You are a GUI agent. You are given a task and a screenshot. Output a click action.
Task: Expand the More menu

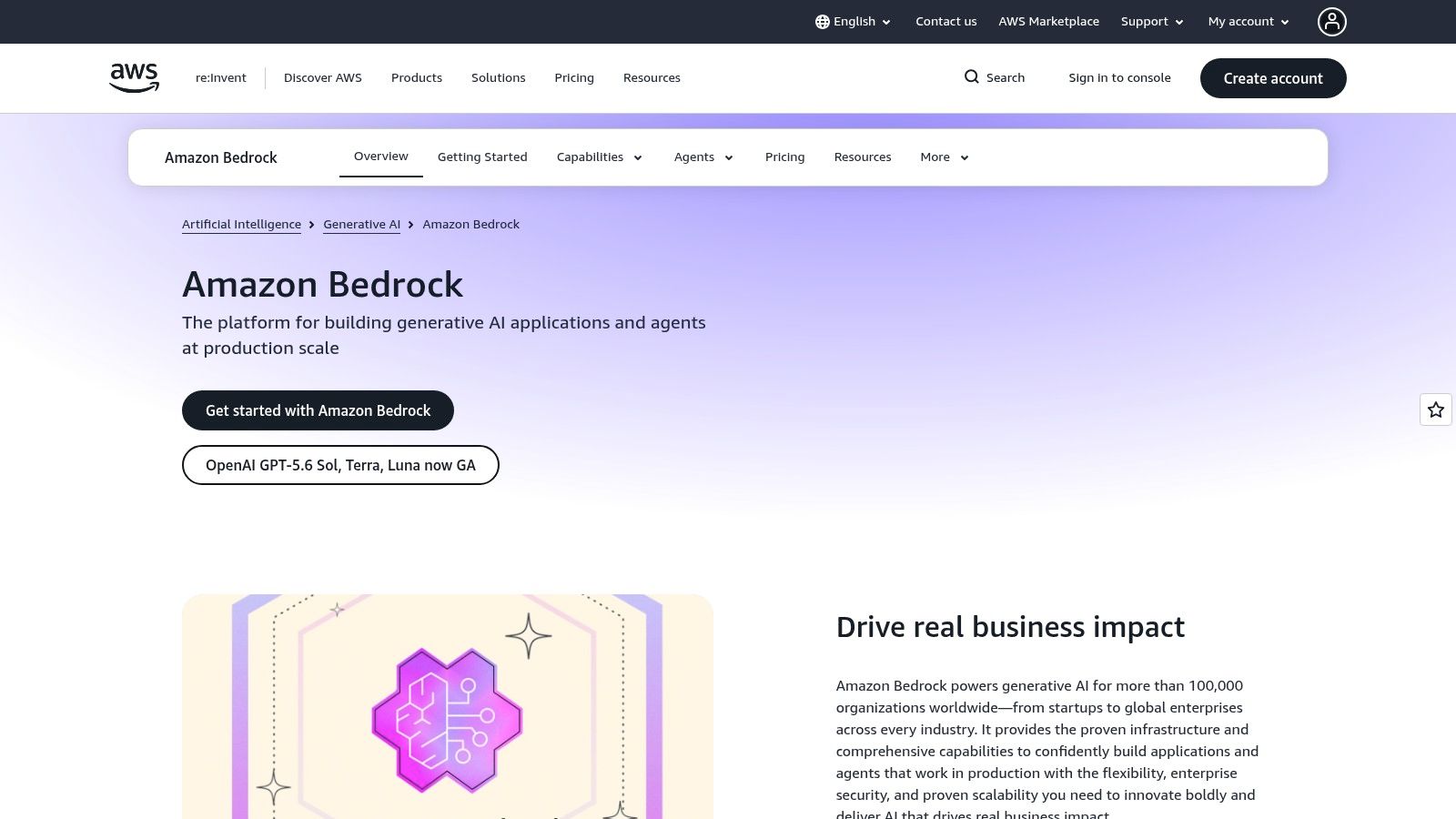coord(945,157)
